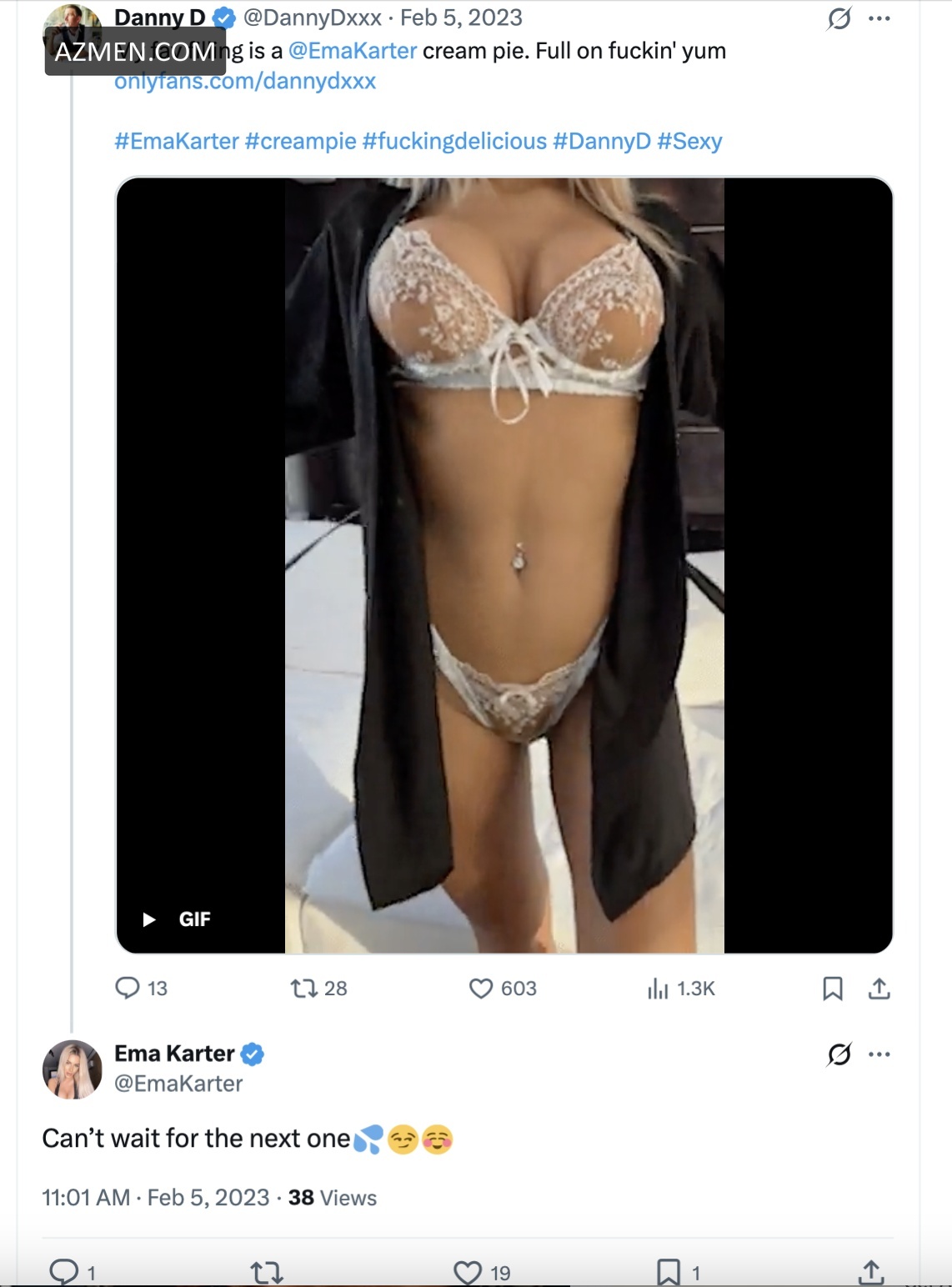Share Ema Karter's reply
The width and height of the screenshot is (952, 1287).
coord(871,1272)
